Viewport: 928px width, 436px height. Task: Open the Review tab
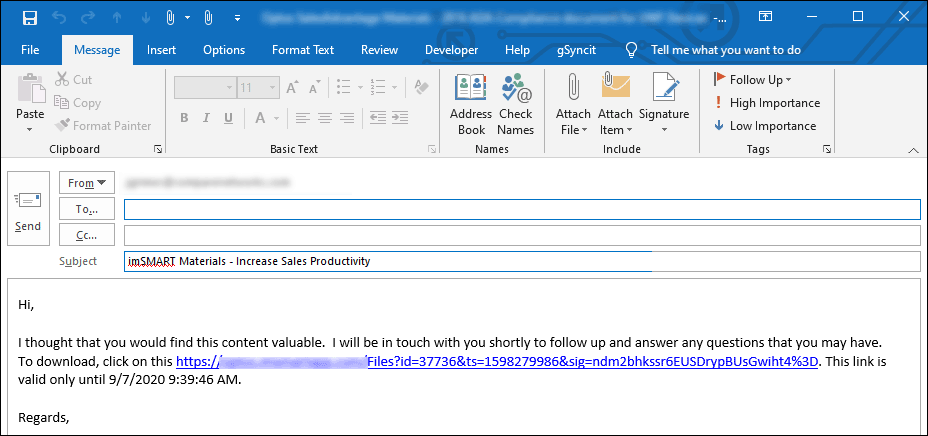pyautogui.click(x=379, y=50)
